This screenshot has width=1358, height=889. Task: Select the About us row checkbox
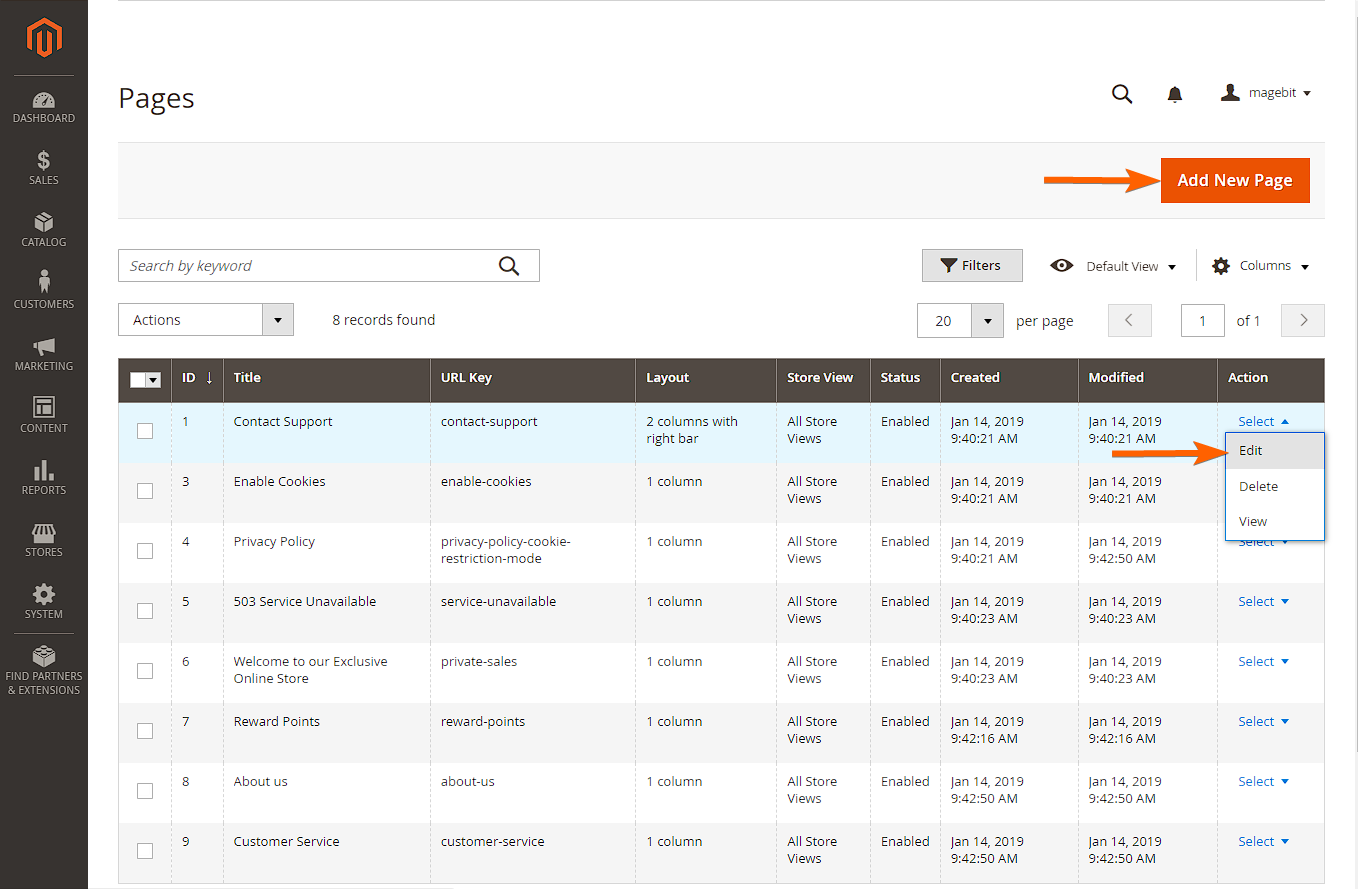click(x=145, y=791)
